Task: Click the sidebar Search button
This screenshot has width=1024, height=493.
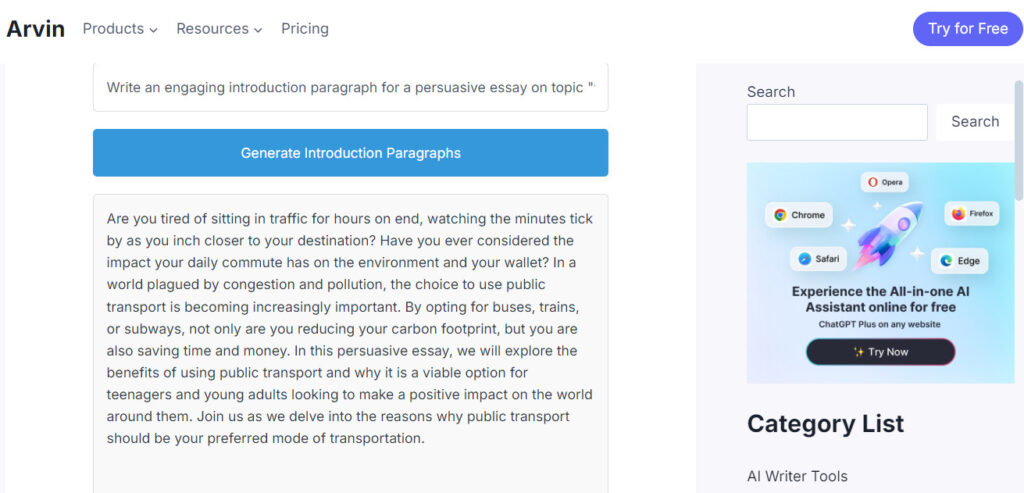Action: 974,122
